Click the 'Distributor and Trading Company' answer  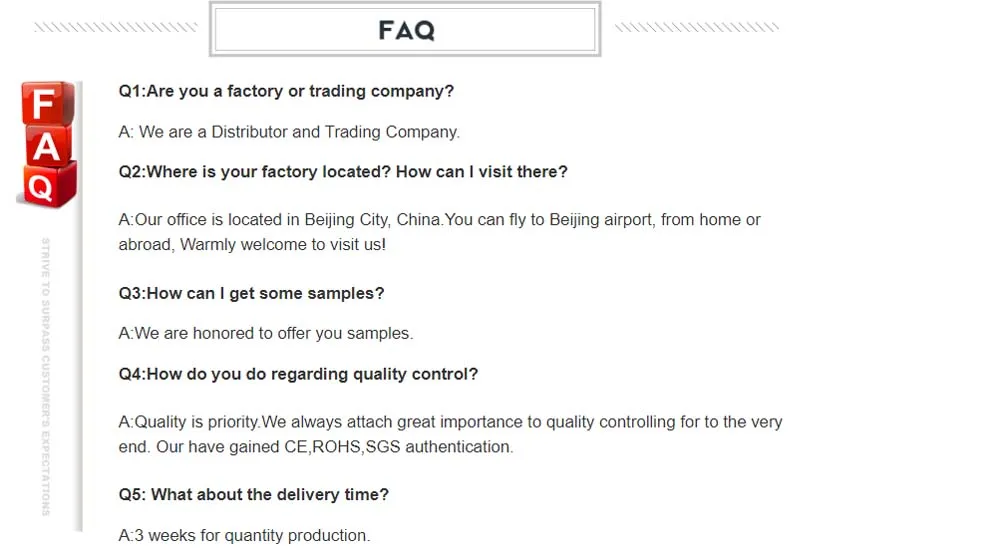289,132
